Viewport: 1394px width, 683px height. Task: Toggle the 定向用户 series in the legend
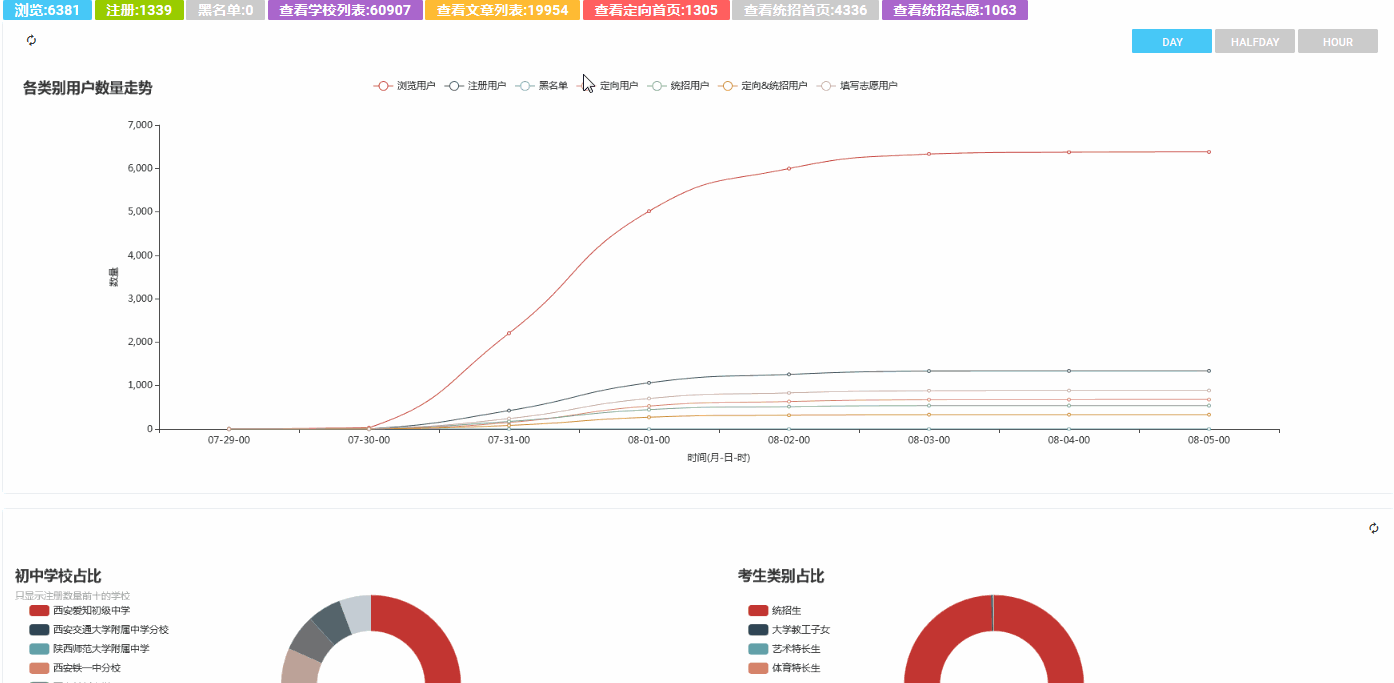point(607,86)
